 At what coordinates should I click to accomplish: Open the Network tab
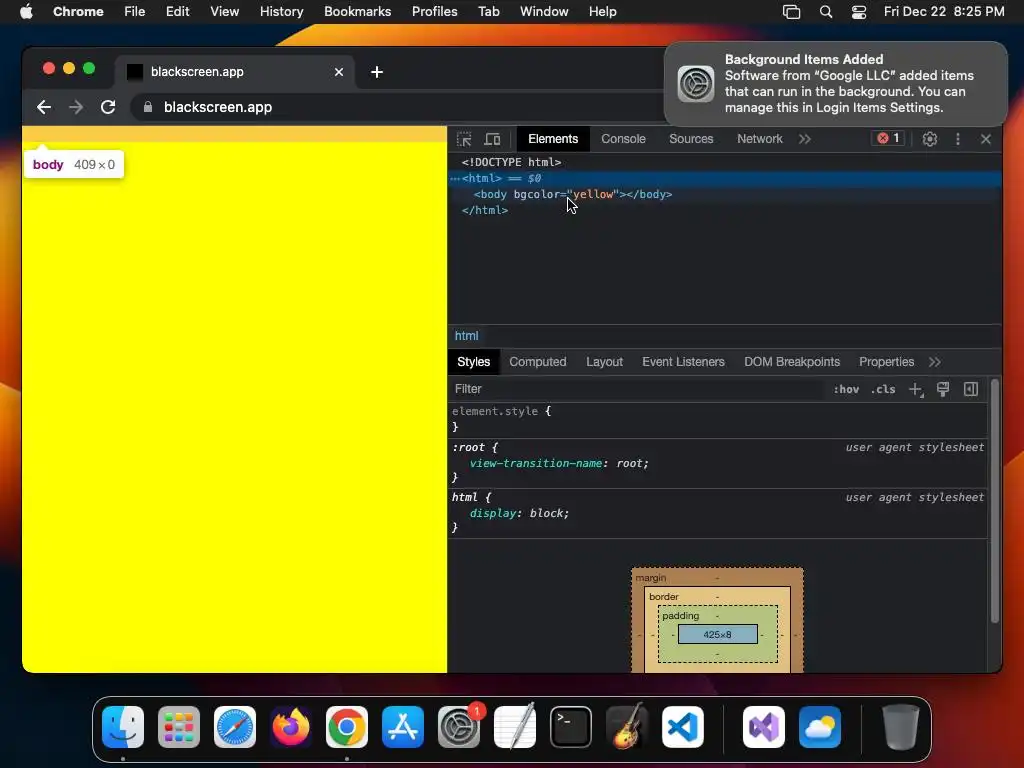coord(760,139)
